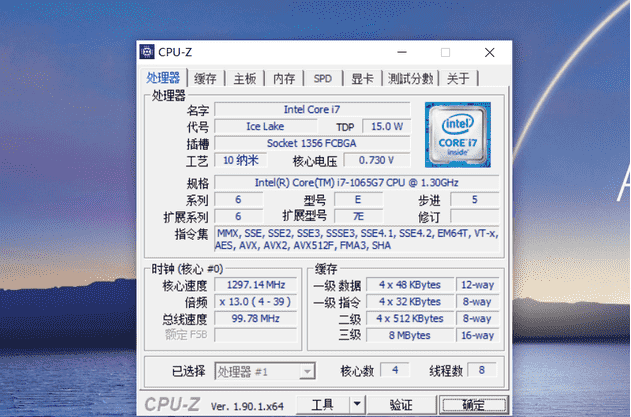Click the Ver. 1.90.1.x64 version text
The width and height of the screenshot is (631, 417).
point(247,406)
